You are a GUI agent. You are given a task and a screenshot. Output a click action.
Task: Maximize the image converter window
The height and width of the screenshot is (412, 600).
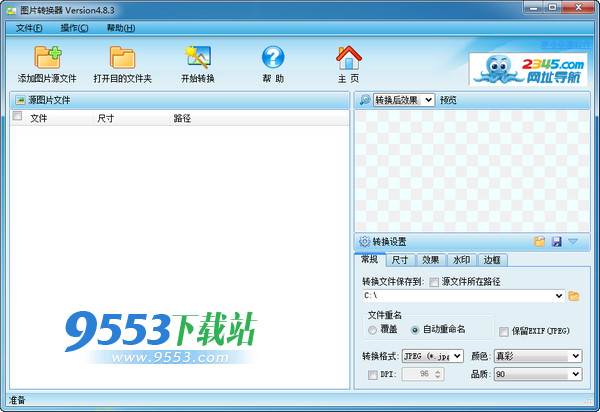(553, 7)
